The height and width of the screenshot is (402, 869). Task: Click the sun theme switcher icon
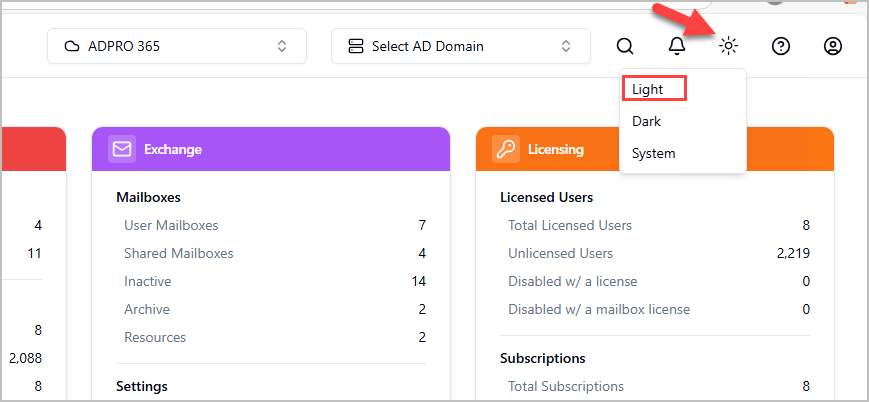(729, 46)
